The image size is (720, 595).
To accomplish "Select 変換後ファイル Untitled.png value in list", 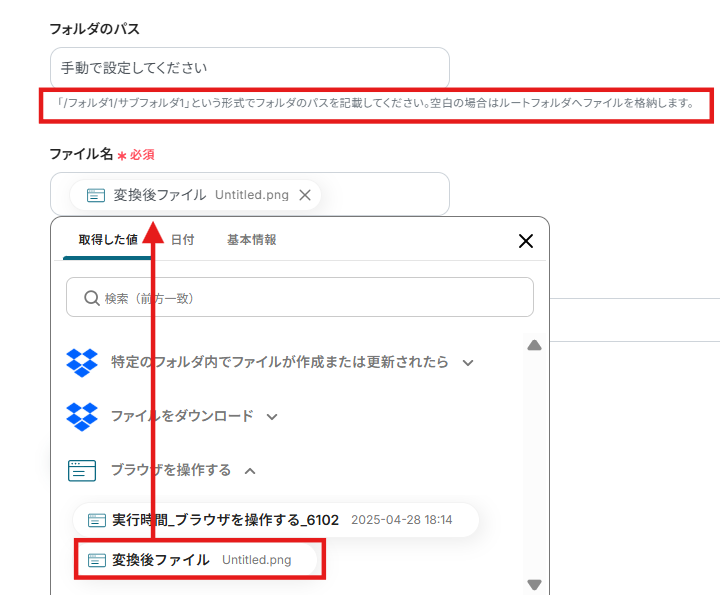I will point(196,560).
